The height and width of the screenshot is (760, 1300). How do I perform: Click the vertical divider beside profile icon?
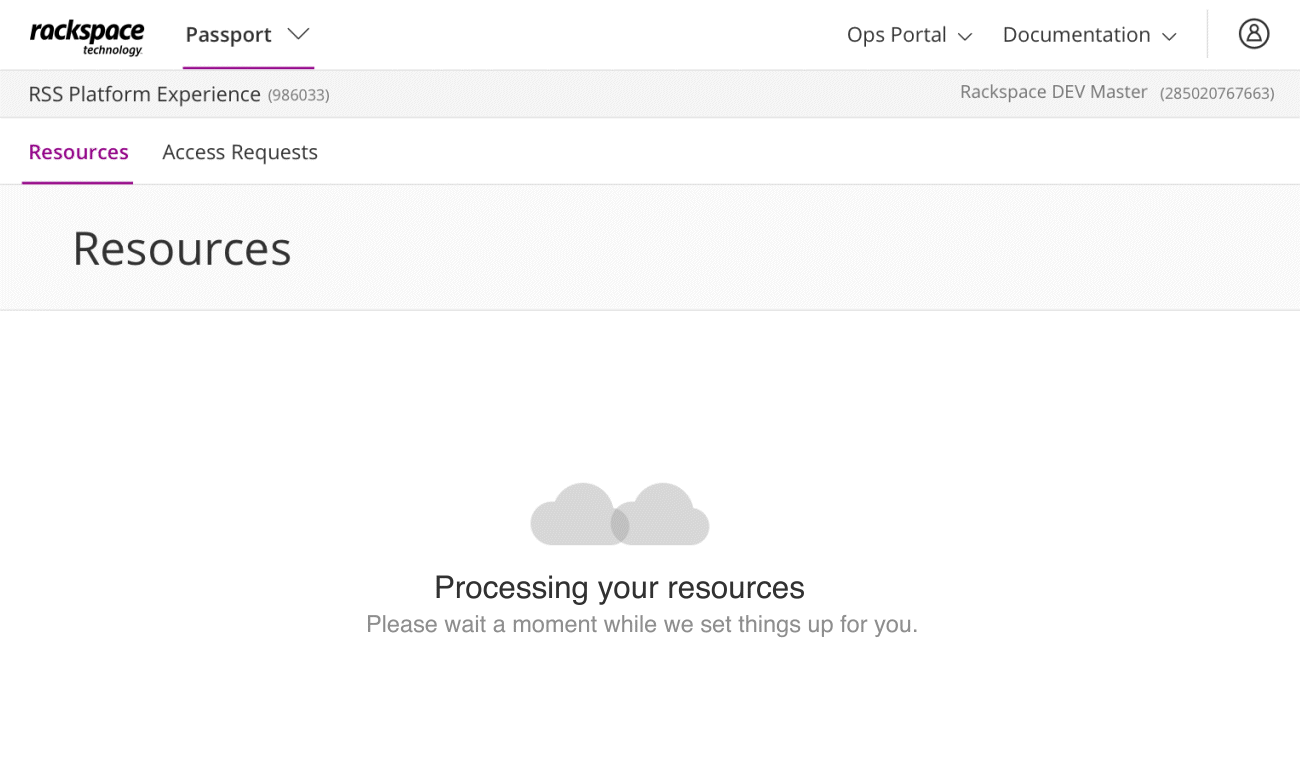(1207, 34)
